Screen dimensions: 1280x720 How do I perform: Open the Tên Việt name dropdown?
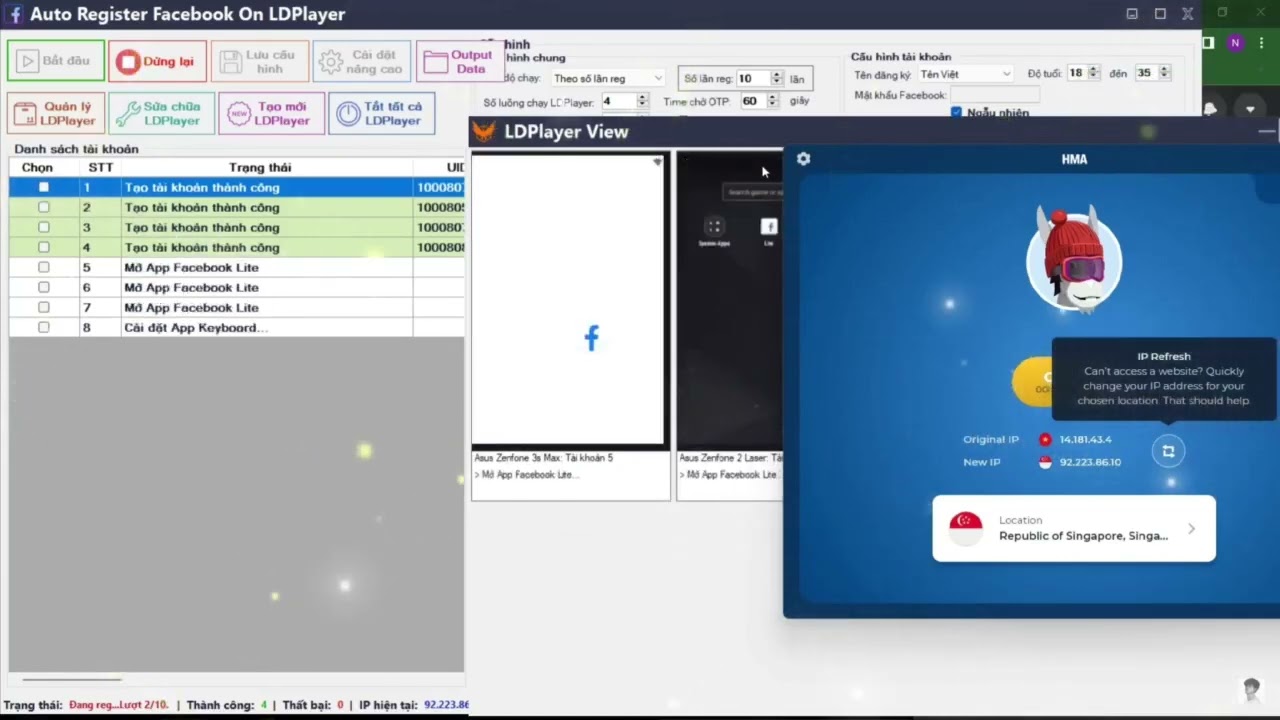pos(965,73)
